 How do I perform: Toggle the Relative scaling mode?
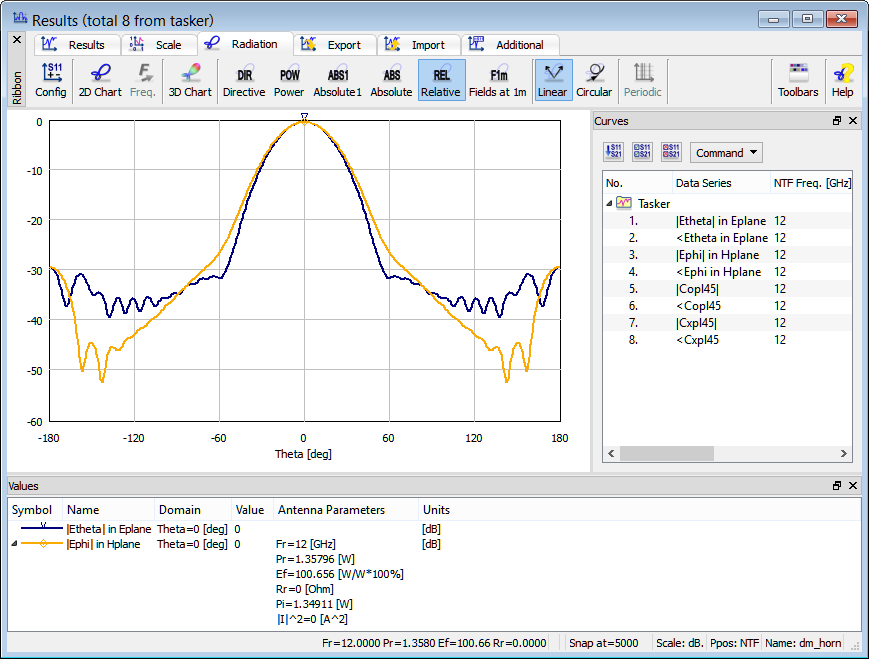click(440, 80)
